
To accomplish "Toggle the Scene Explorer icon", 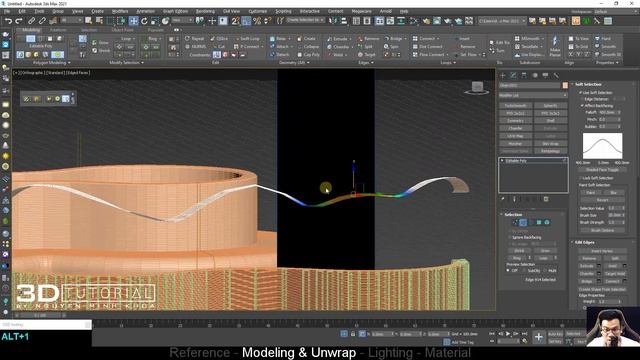I will click(356, 21).
